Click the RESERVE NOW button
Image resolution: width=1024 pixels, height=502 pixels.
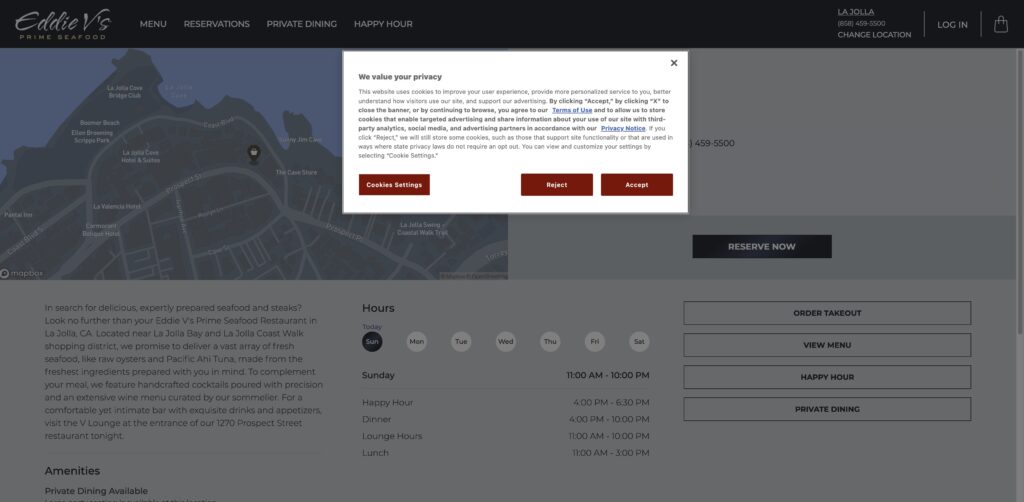[761, 247]
